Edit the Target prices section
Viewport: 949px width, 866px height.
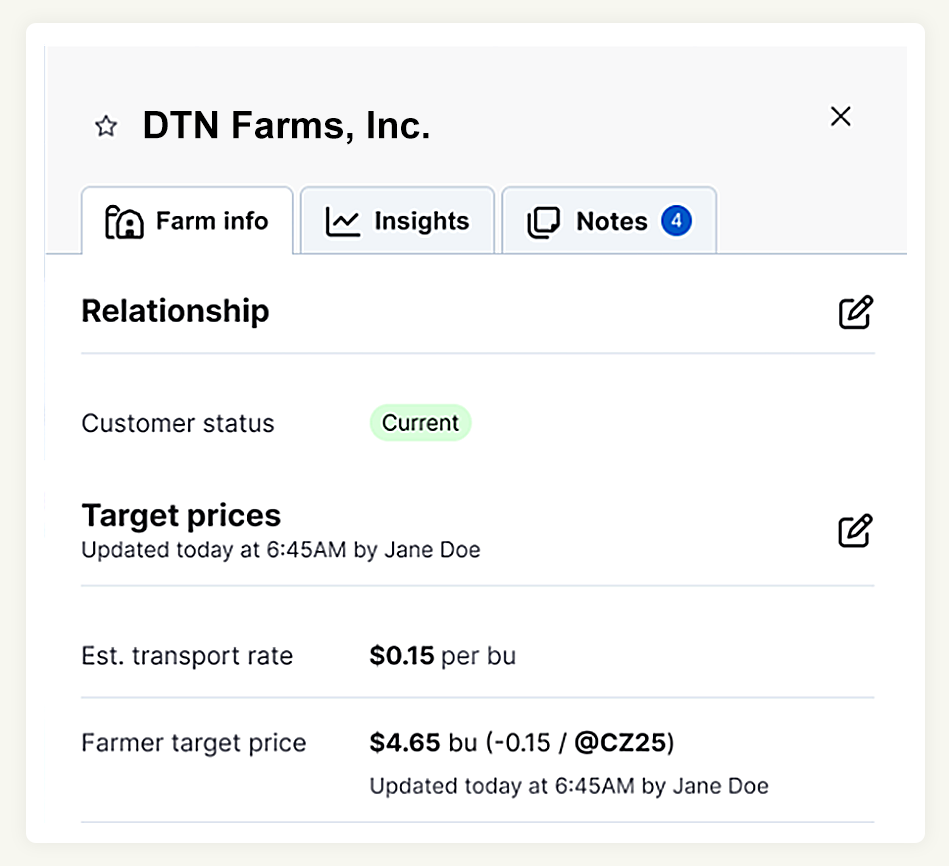click(855, 530)
